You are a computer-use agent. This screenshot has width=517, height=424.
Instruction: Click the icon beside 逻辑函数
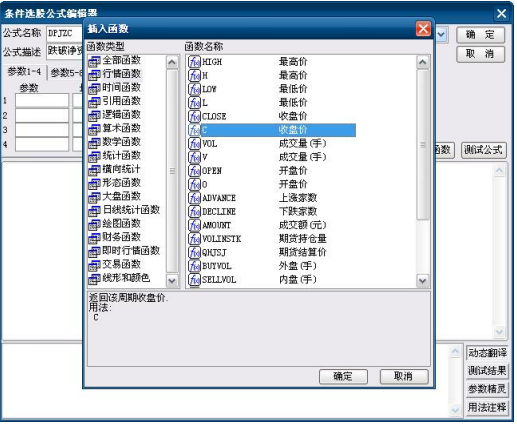(x=94, y=116)
